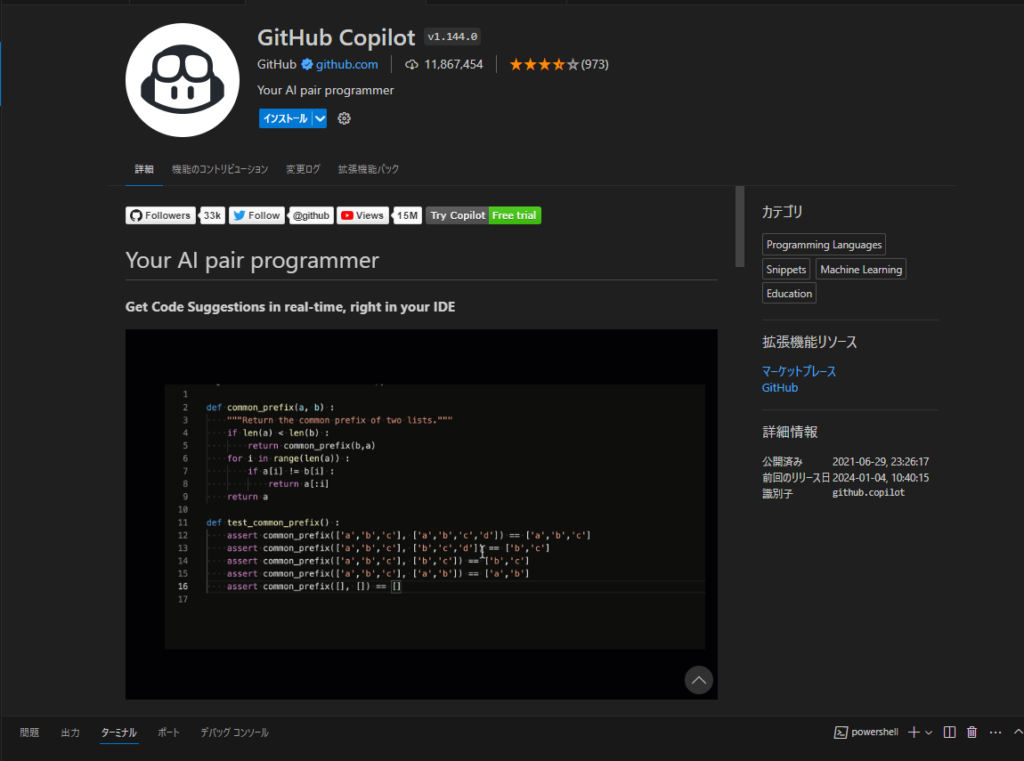1024x761 pixels.
Task: Click the GitHub Followers badge
Action: tap(161, 216)
